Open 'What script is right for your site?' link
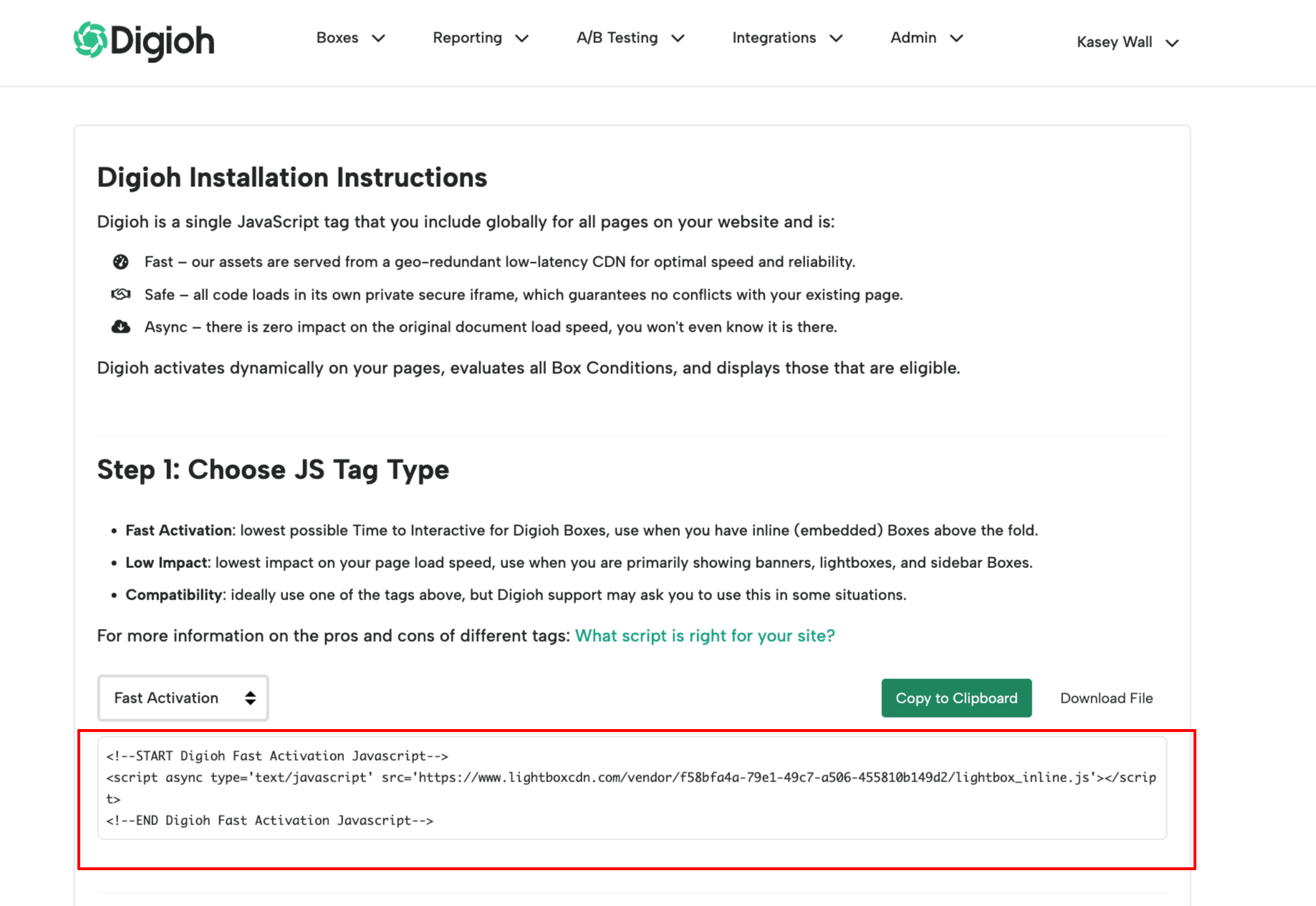Image resolution: width=1316 pixels, height=906 pixels. [705, 635]
